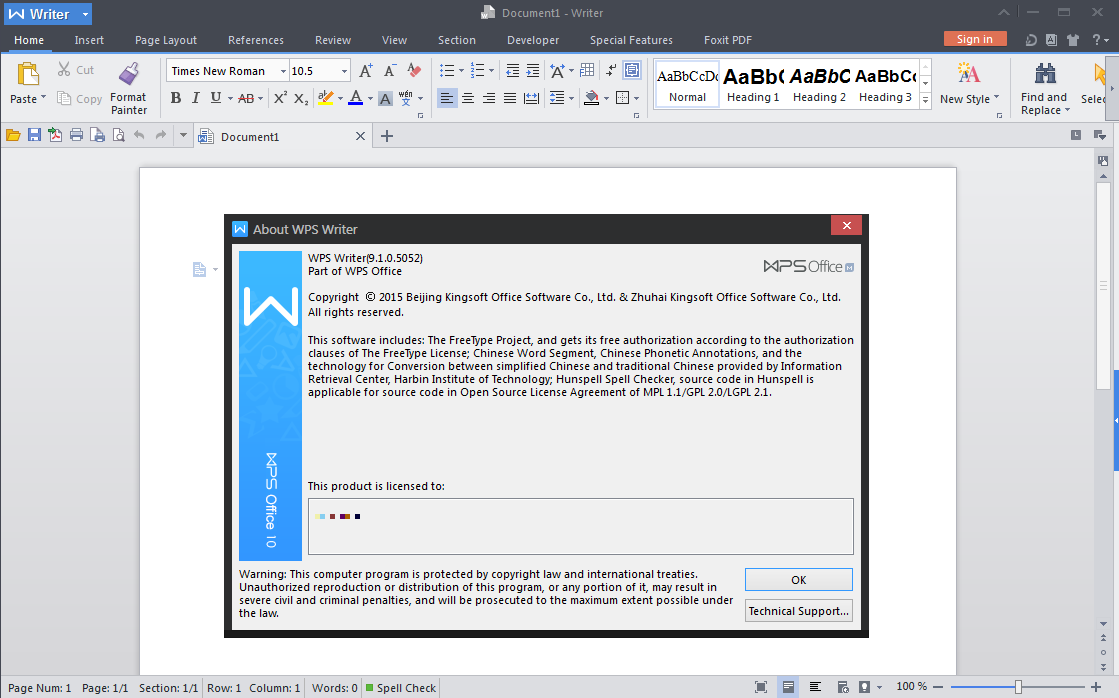This screenshot has width=1119, height=698.
Task: Open the skin T-shirt icon in title bar
Action: [x=1073, y=40]
